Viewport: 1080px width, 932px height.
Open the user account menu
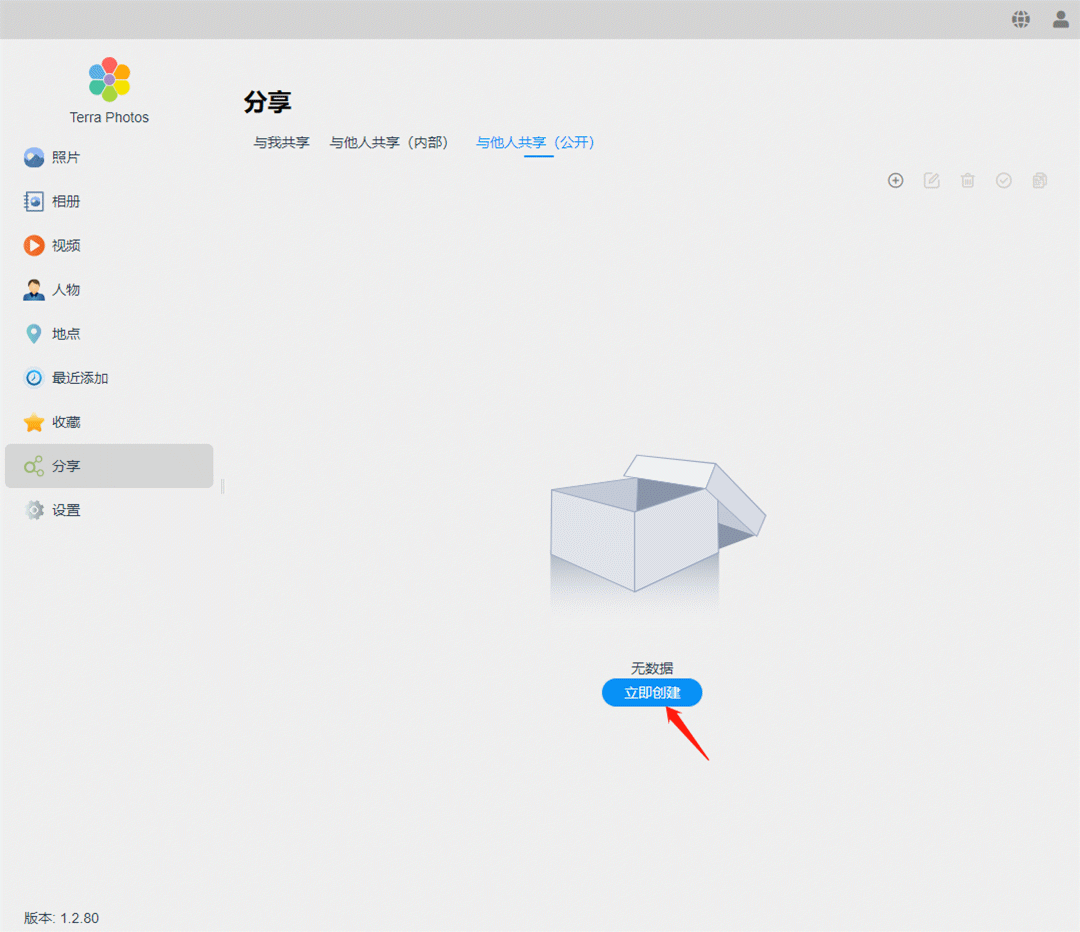click(x=1058, y=18)
